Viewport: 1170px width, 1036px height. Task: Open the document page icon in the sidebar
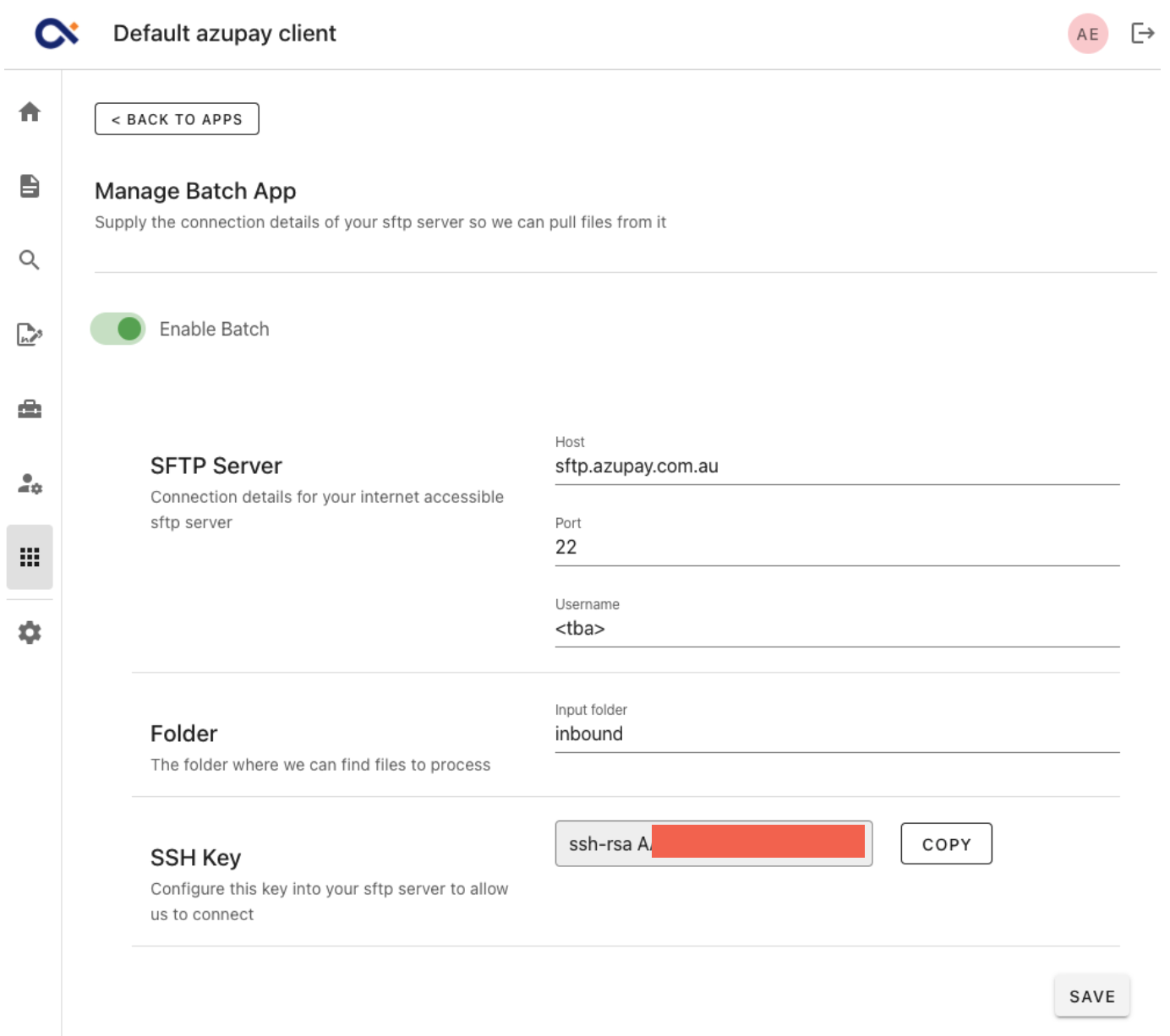coord(30,186)
